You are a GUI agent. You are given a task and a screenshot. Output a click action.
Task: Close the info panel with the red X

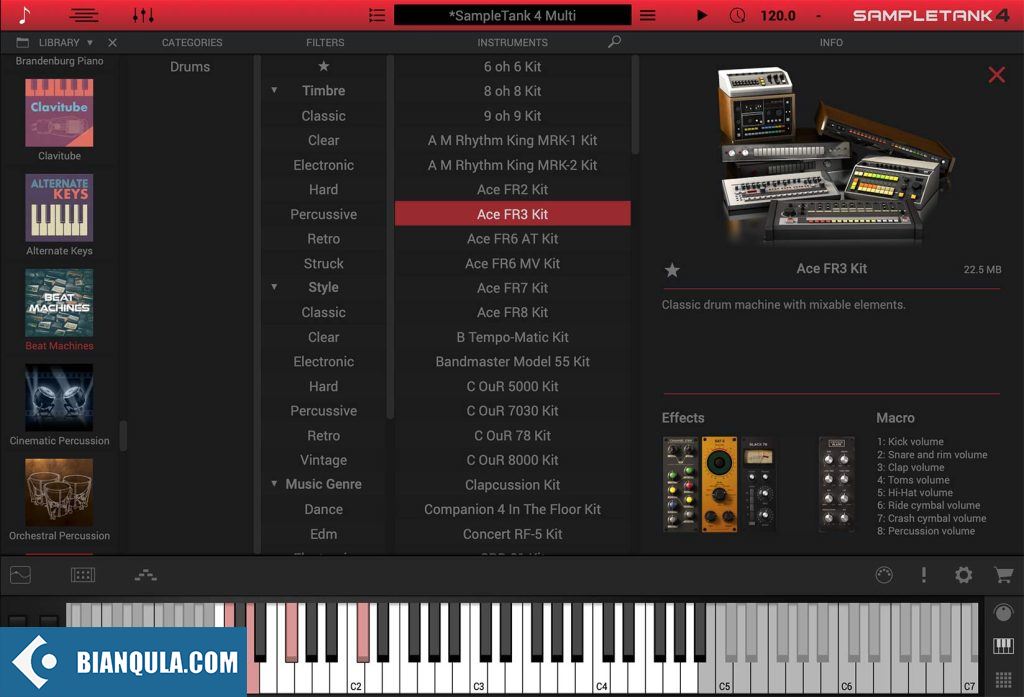click(997, 74)
